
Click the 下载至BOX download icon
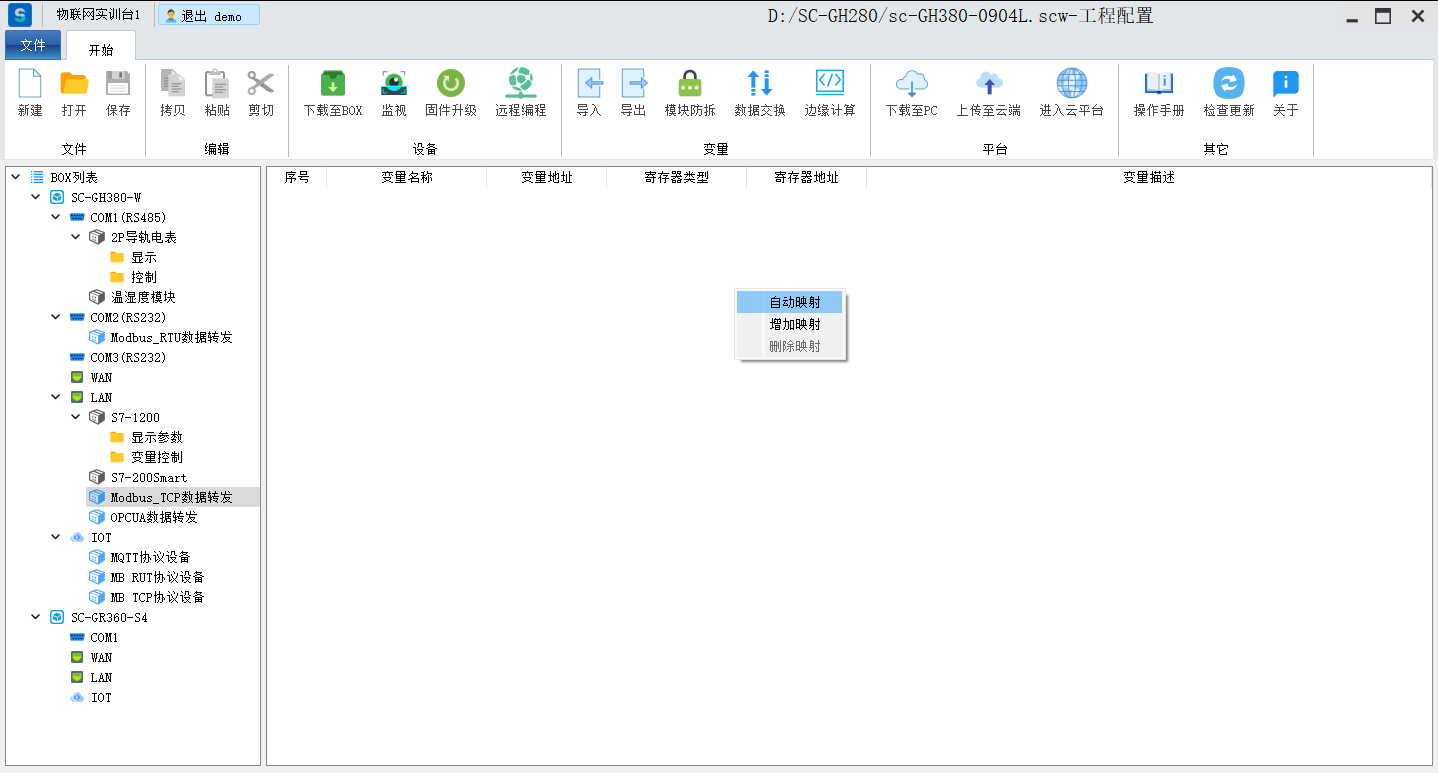pyautogui.click(x=332, y=84)
